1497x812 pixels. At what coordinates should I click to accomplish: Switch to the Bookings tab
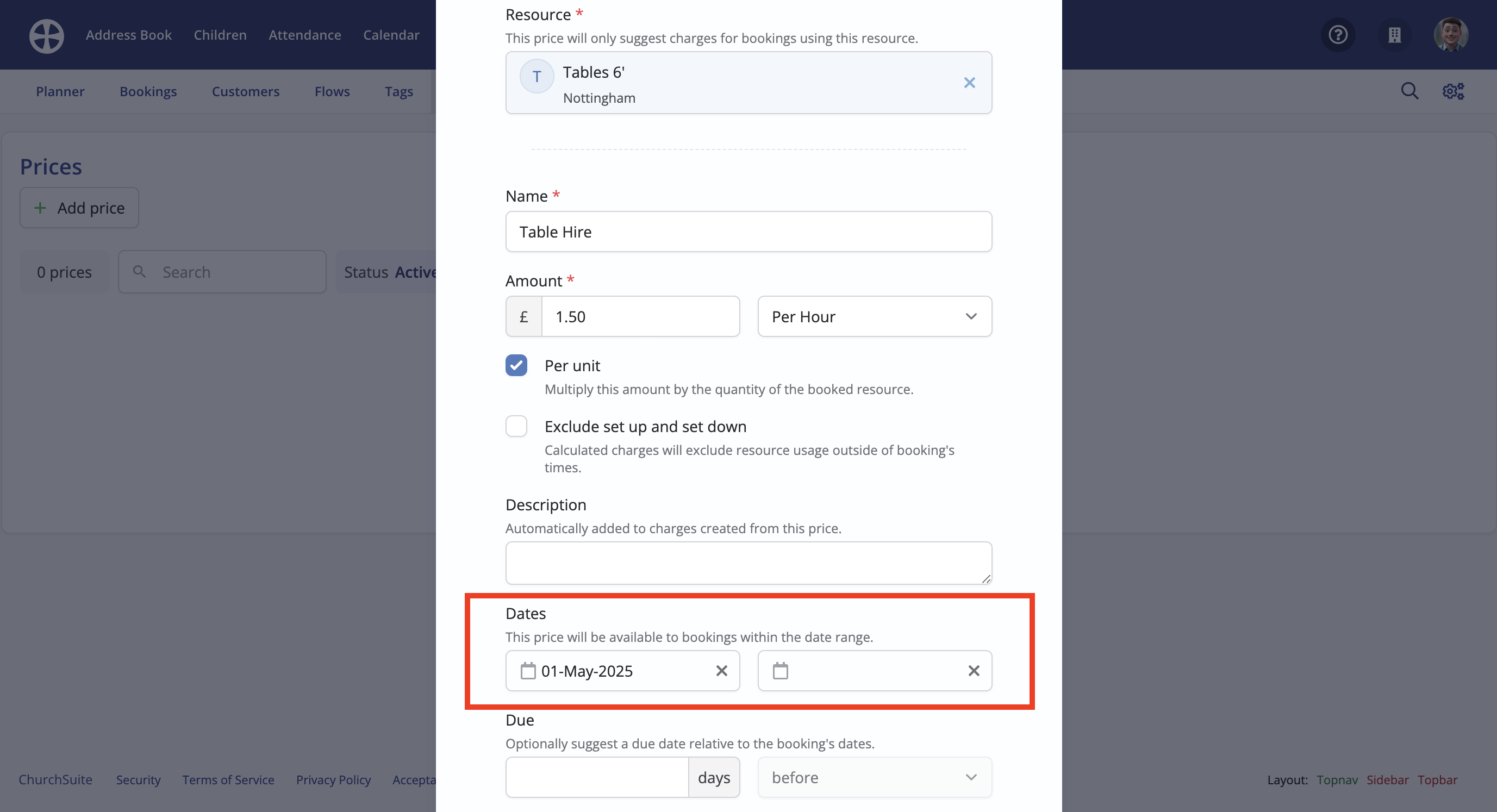[148, 91]
